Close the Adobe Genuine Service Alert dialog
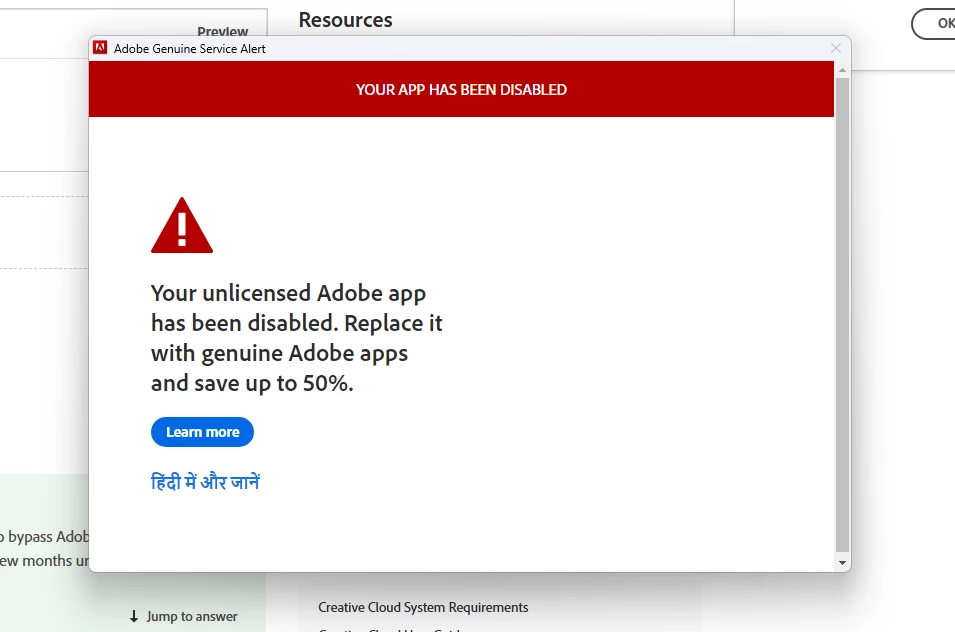955x632 pixels. (836, 48)
